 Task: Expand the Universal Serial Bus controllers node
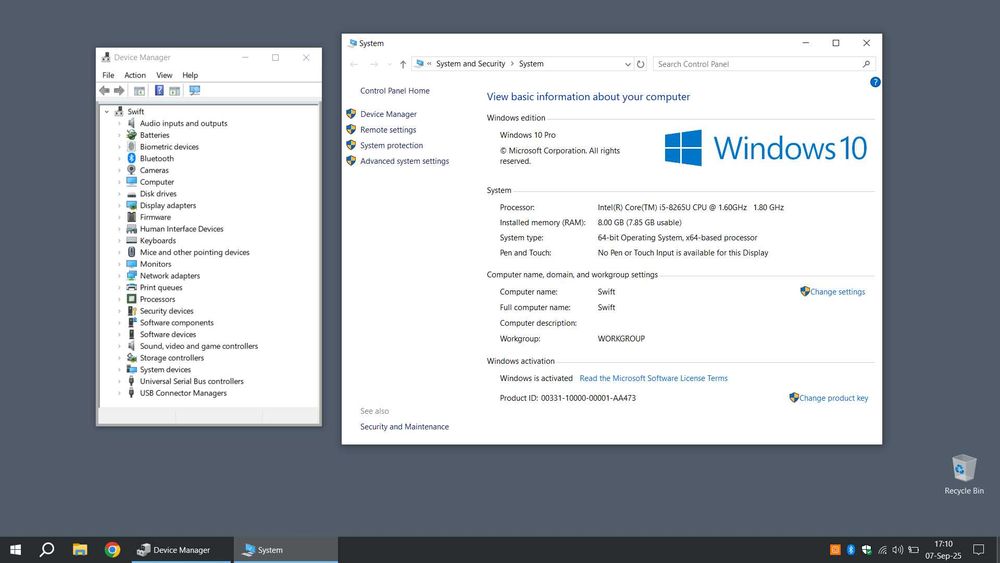tap(119, 381)
